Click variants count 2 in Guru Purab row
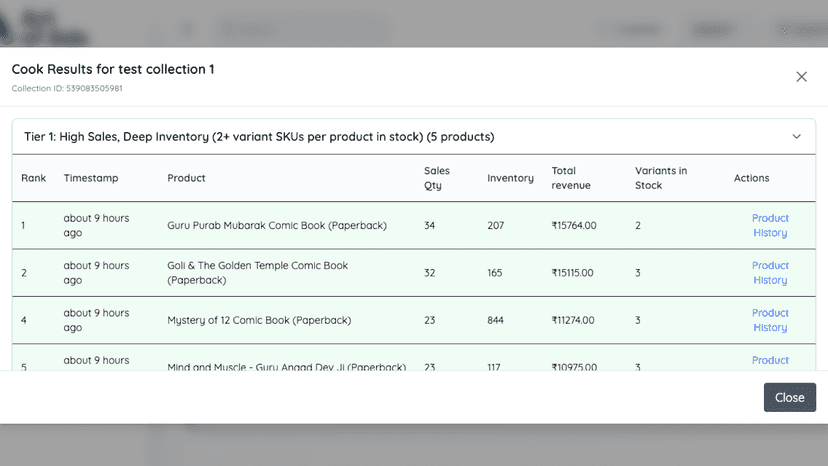828x466 pixels. (x=638, y=226)
